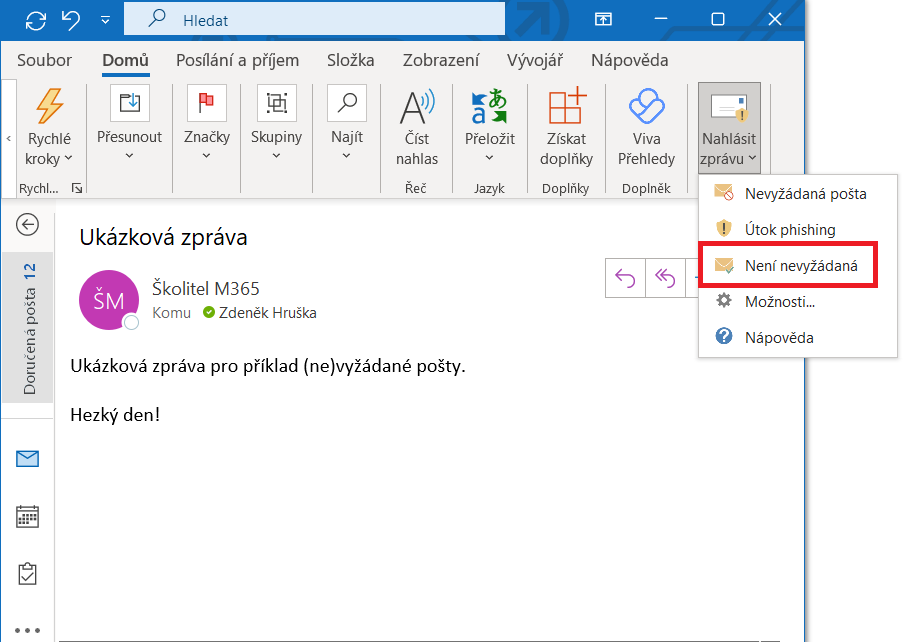Screen dimensions: 906x642
Task: Select Nápověda in the report menu
Action: pos(797,337)
